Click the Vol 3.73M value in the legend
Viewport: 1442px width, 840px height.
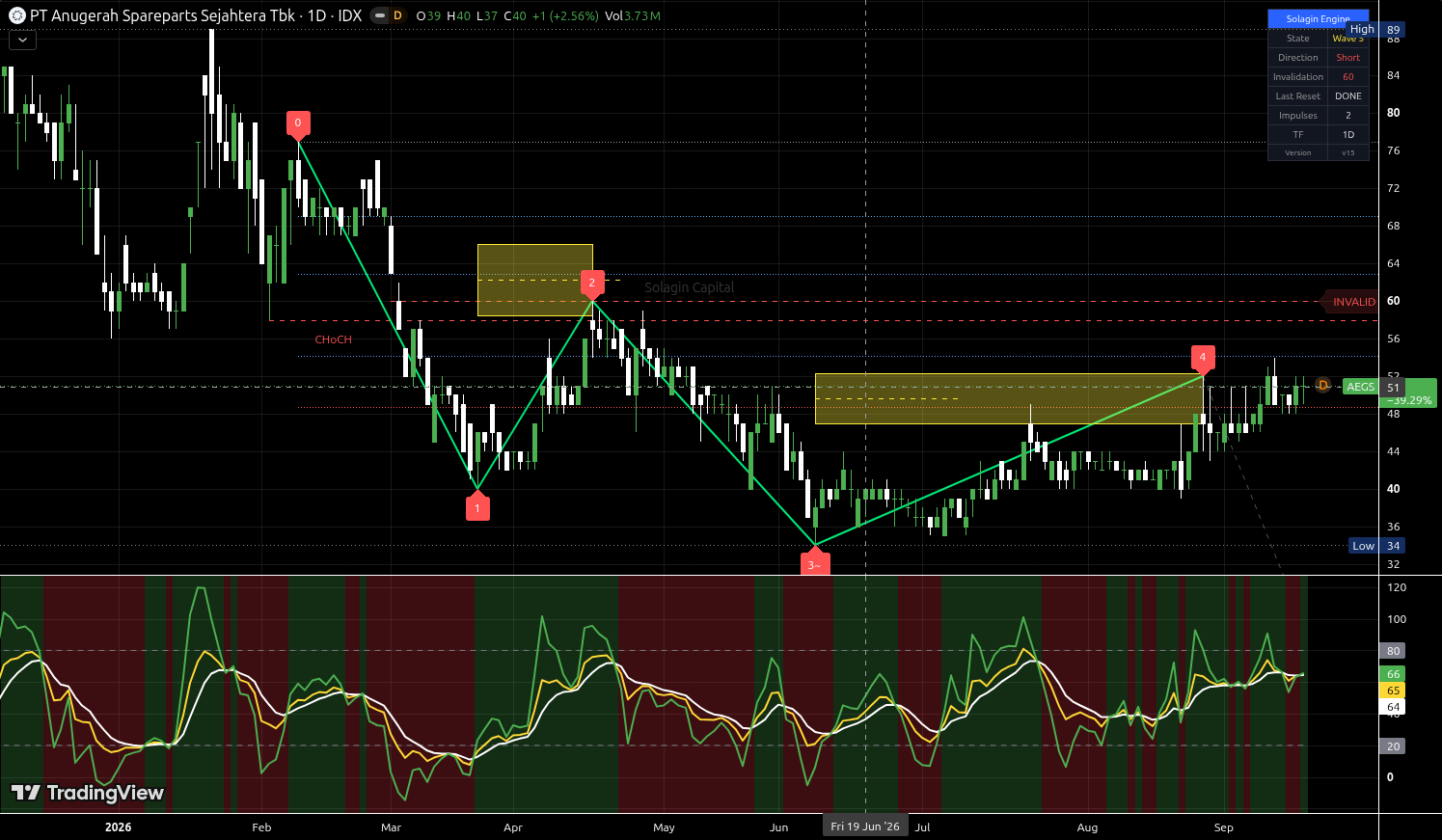633,15
